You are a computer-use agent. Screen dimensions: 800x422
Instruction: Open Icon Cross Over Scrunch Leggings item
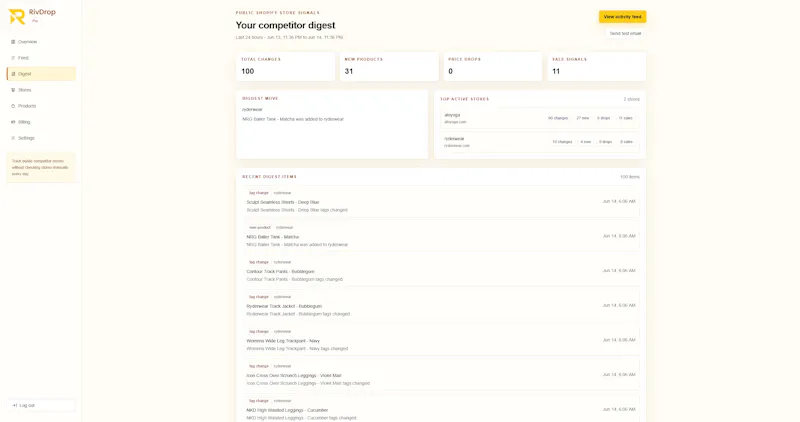(442, 376)
